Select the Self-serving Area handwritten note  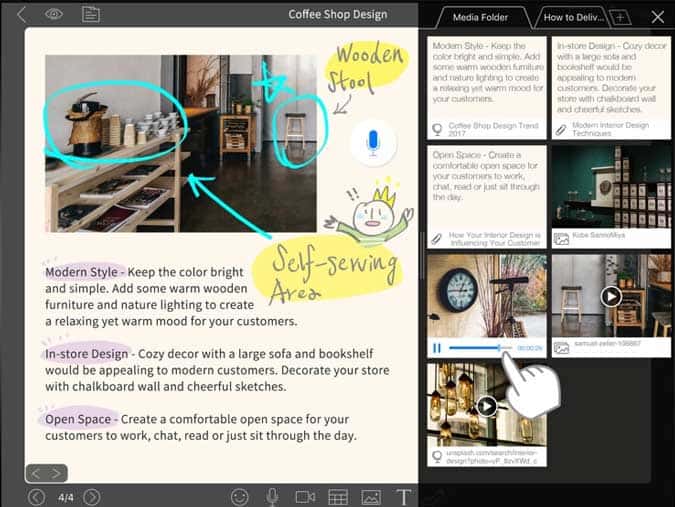tap(329, 270)
